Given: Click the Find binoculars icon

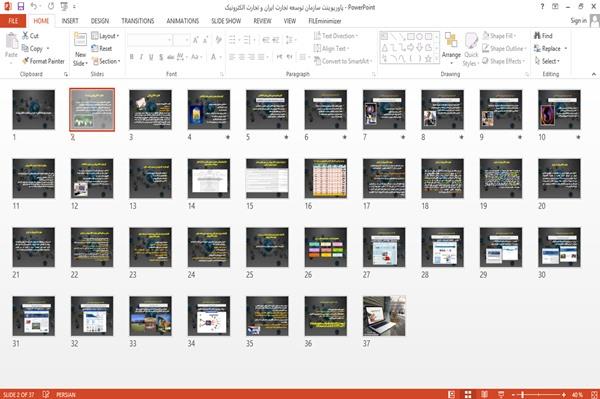Looking at the screenshot, I should tap(537, 36).
